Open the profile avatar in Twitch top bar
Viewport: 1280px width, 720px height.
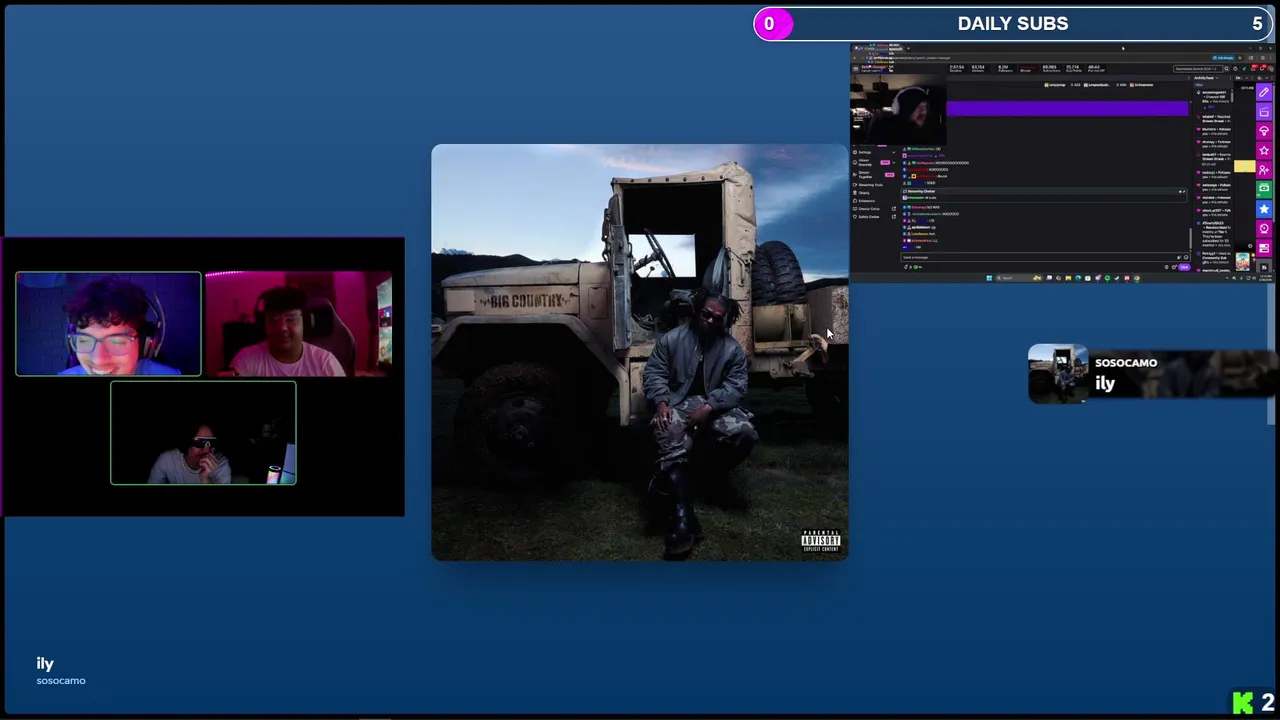coord(1270,69)
